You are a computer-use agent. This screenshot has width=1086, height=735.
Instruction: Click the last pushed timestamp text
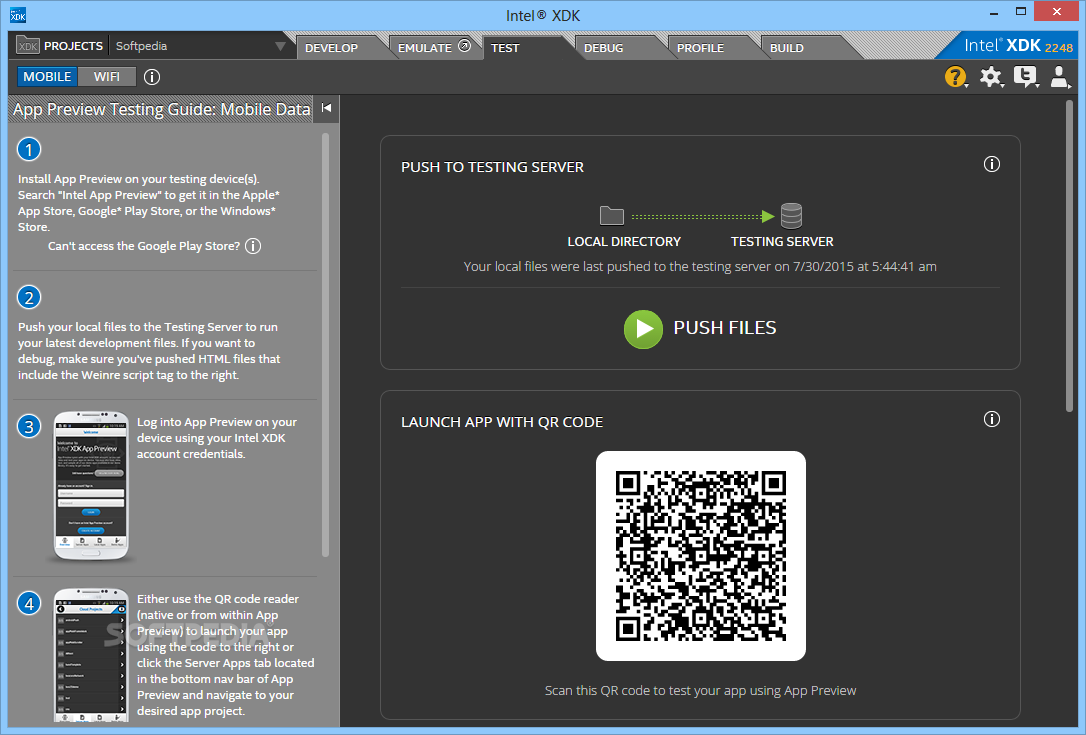(700, 267)
